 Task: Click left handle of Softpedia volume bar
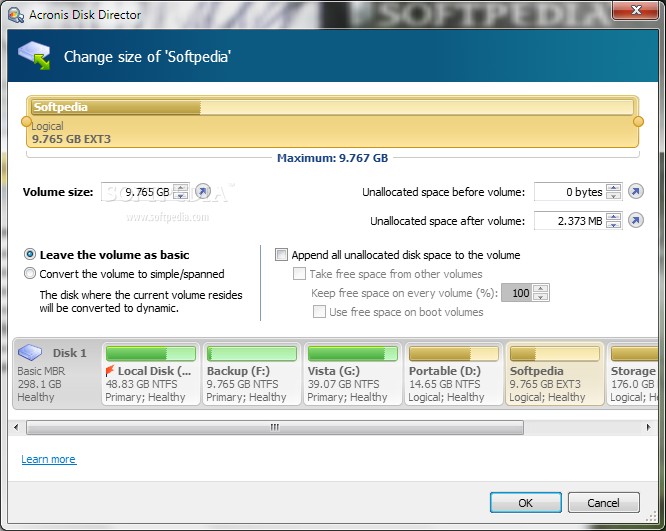(x=26, y=122)
